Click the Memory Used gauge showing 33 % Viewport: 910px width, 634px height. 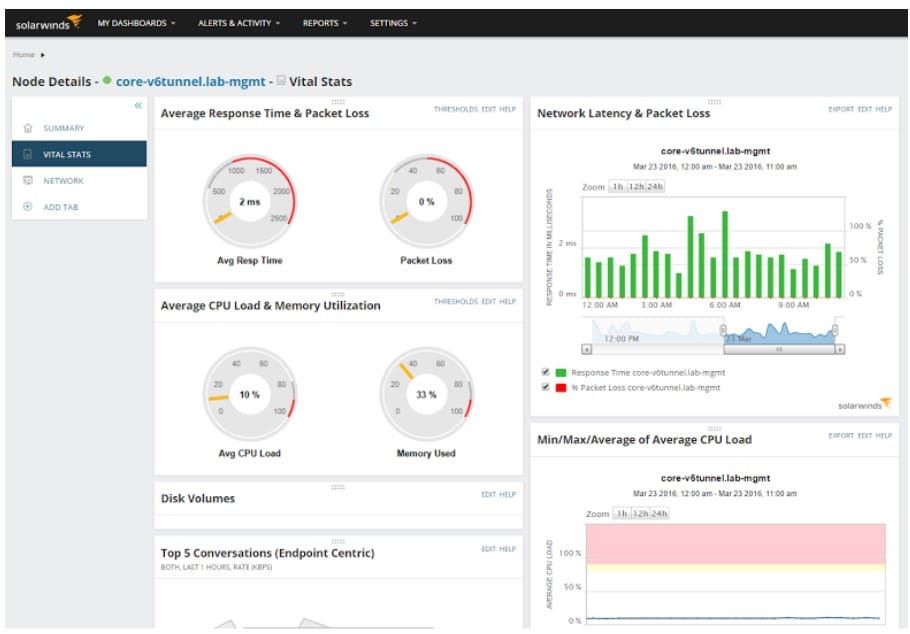click(x=427, y=394)
